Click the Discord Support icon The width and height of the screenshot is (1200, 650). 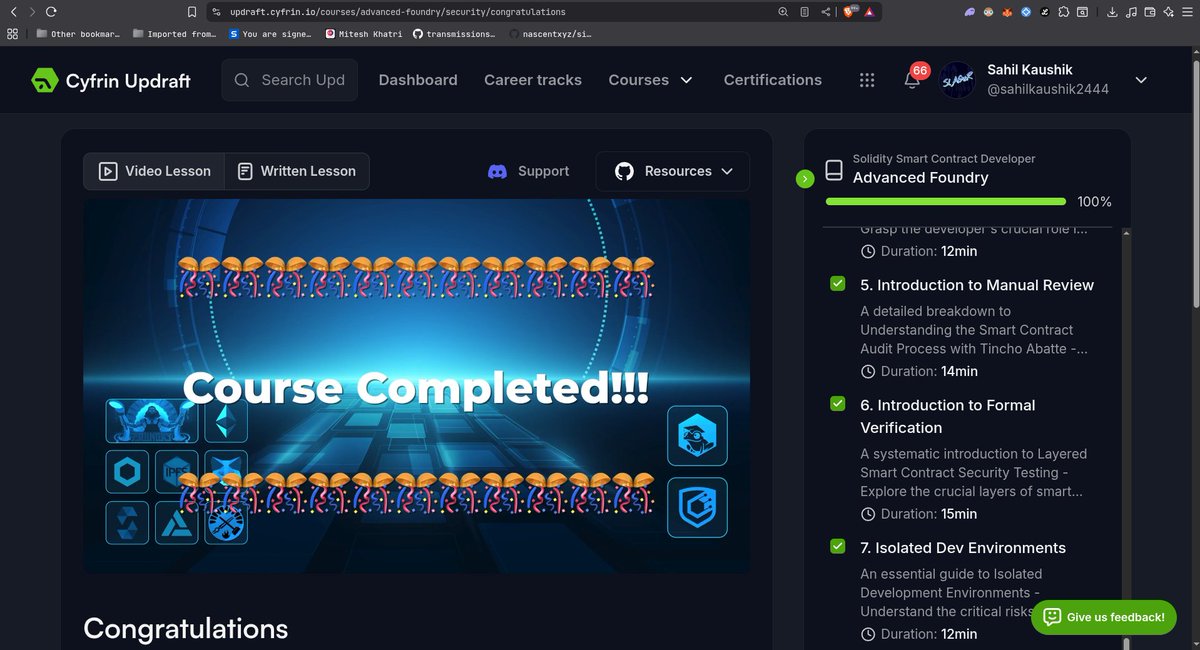point(497,171)
